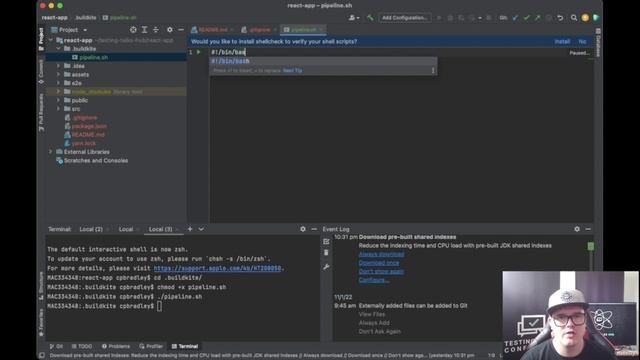Click No to dismiss shellcheck prompt

(582, 42)
